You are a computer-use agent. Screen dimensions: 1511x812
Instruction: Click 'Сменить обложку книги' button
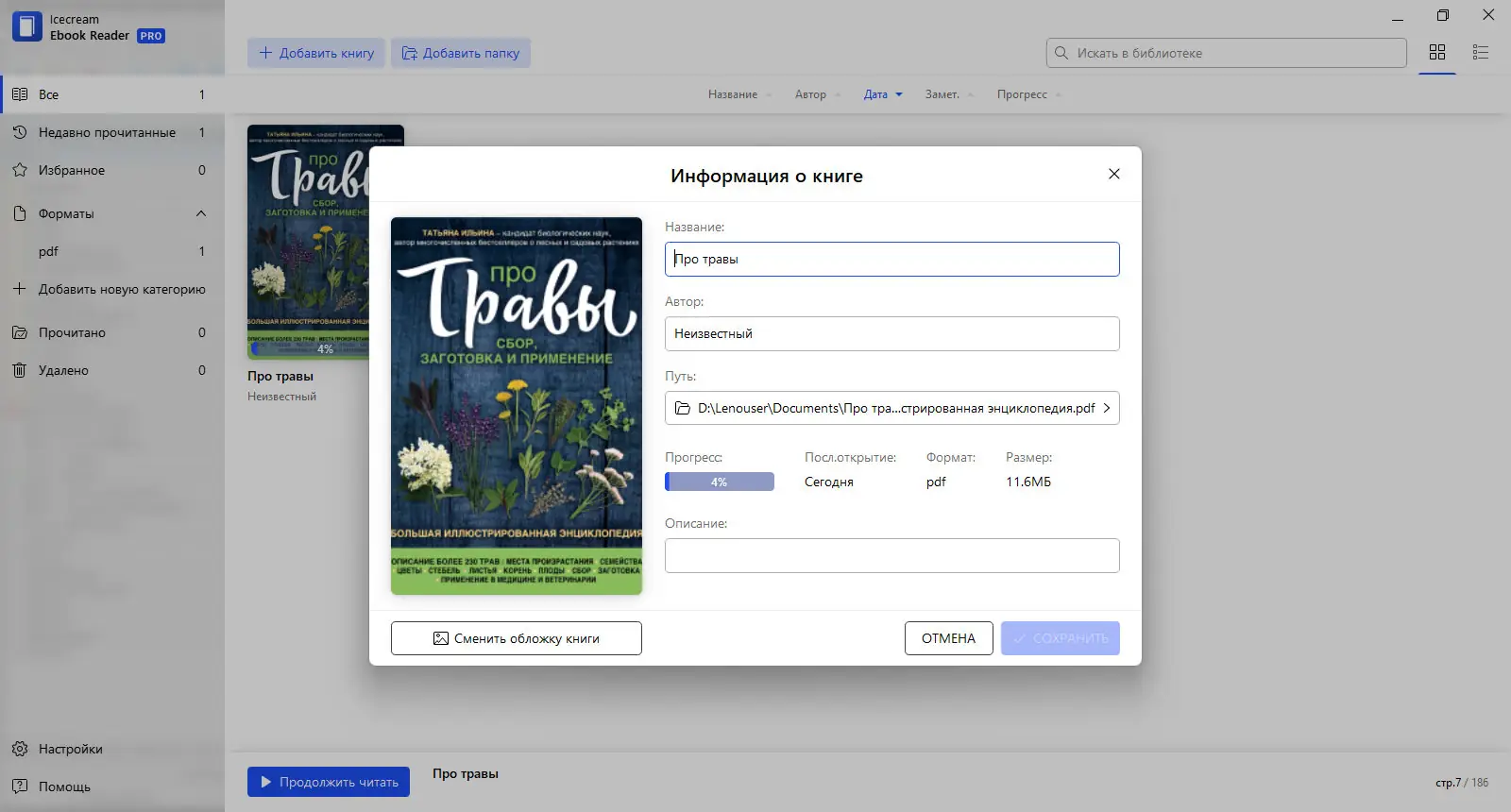(517, 638)
